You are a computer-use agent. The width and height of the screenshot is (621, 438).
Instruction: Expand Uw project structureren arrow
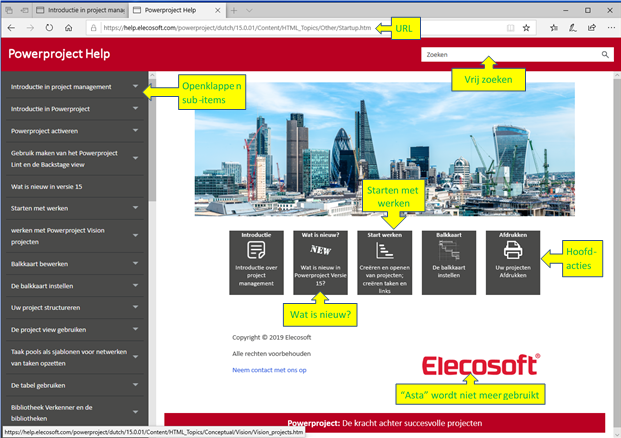click(x=135, y=307)
